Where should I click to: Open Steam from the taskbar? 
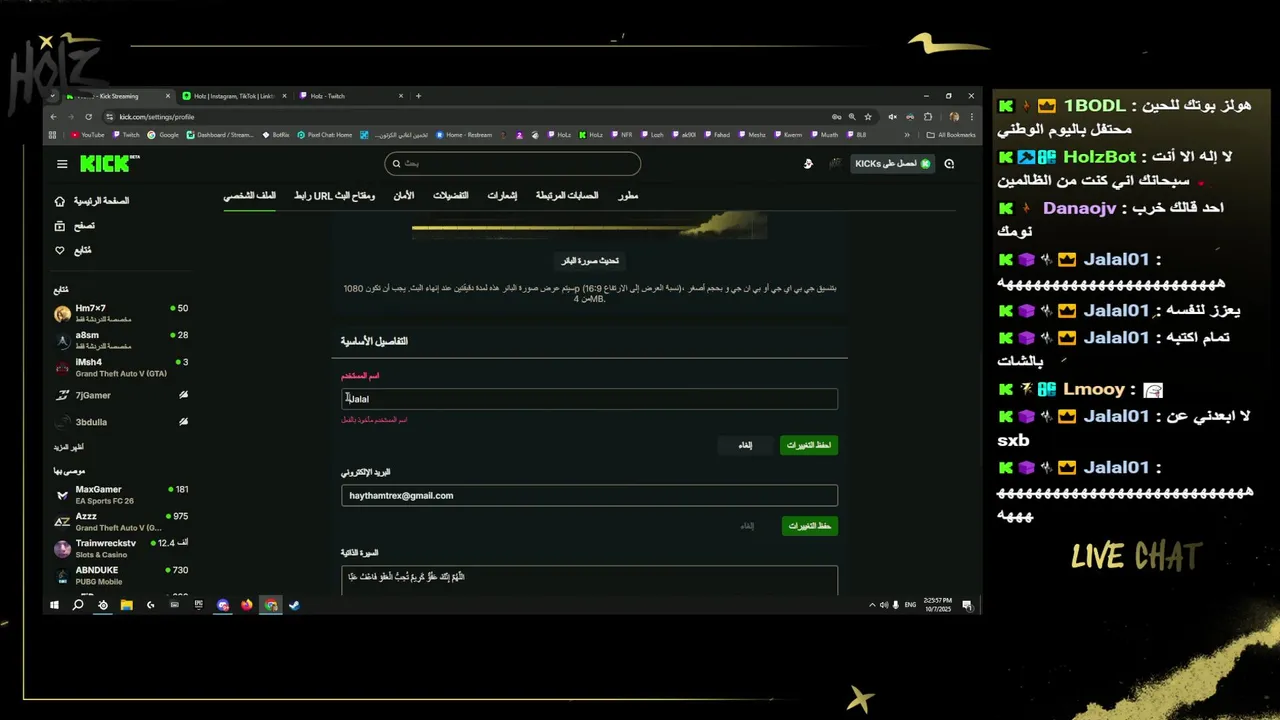(295, 605)
